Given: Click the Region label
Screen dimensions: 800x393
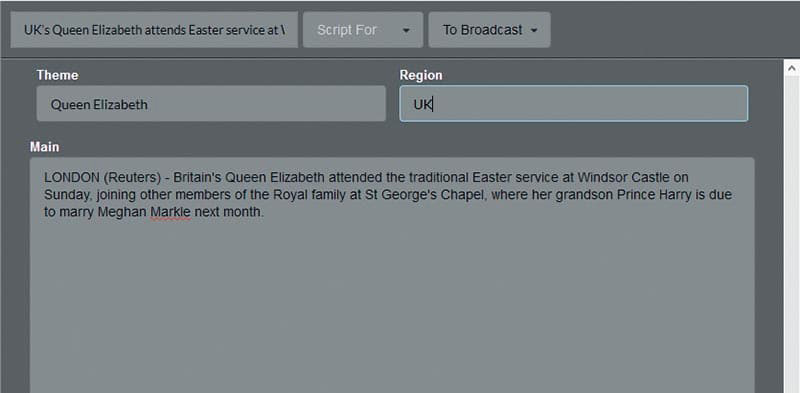Looking at the screenshot, I should point(421,76).
